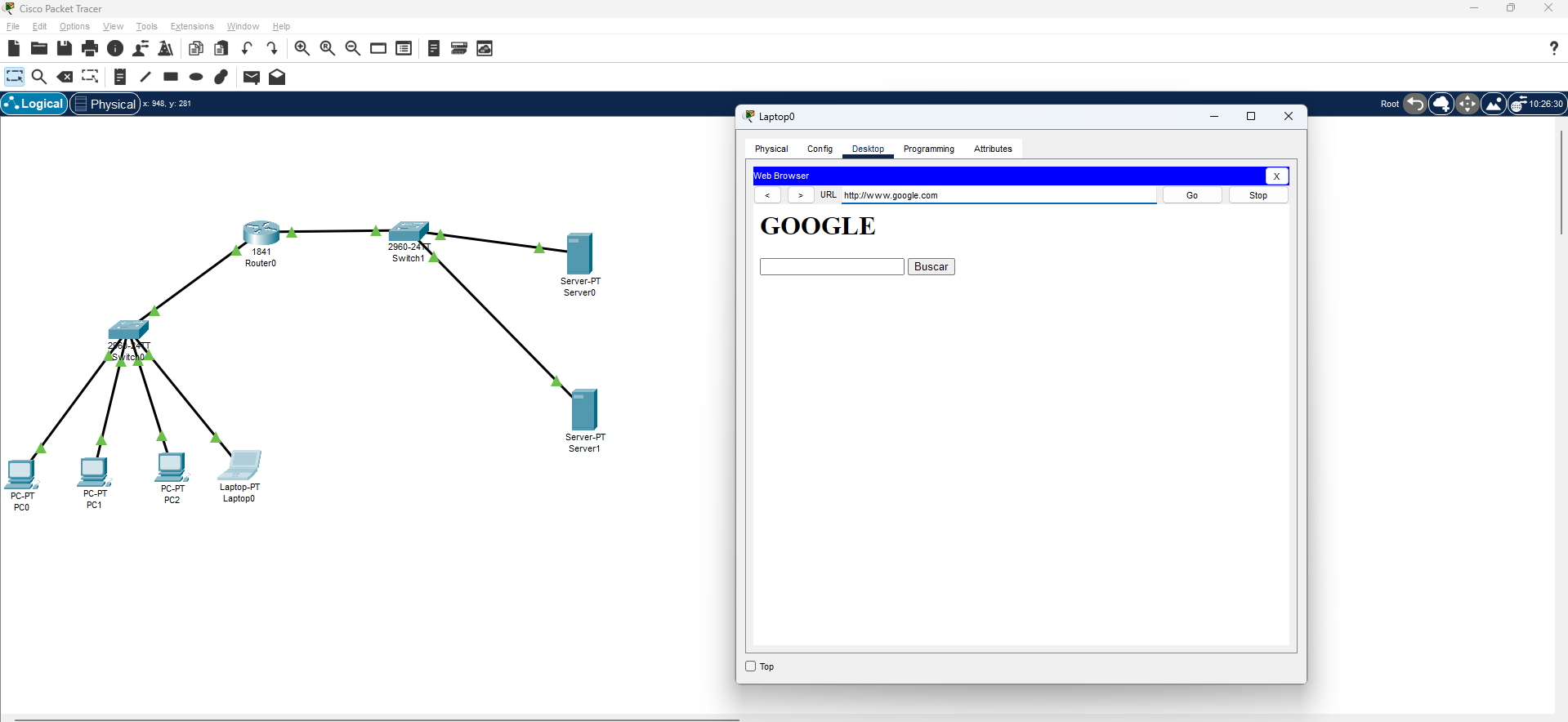
Task: Switch to Laptop0 Attributes tab
Action: (993, 149)
